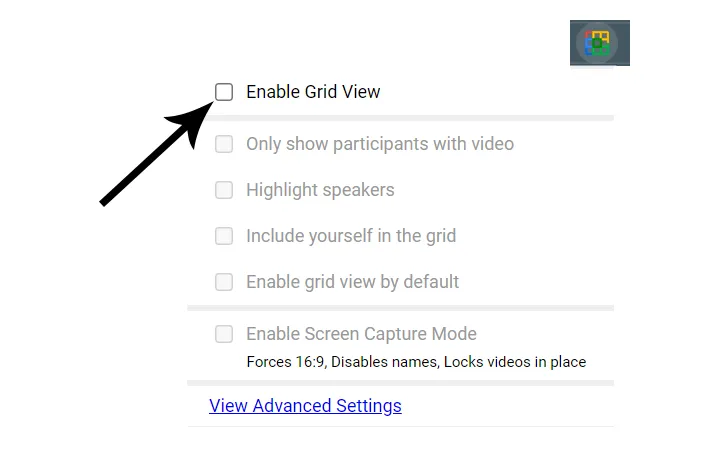Screen dimensions: 720x450
Task: Select the Highlight speakers label text
Action: click(x=320, y=190)
